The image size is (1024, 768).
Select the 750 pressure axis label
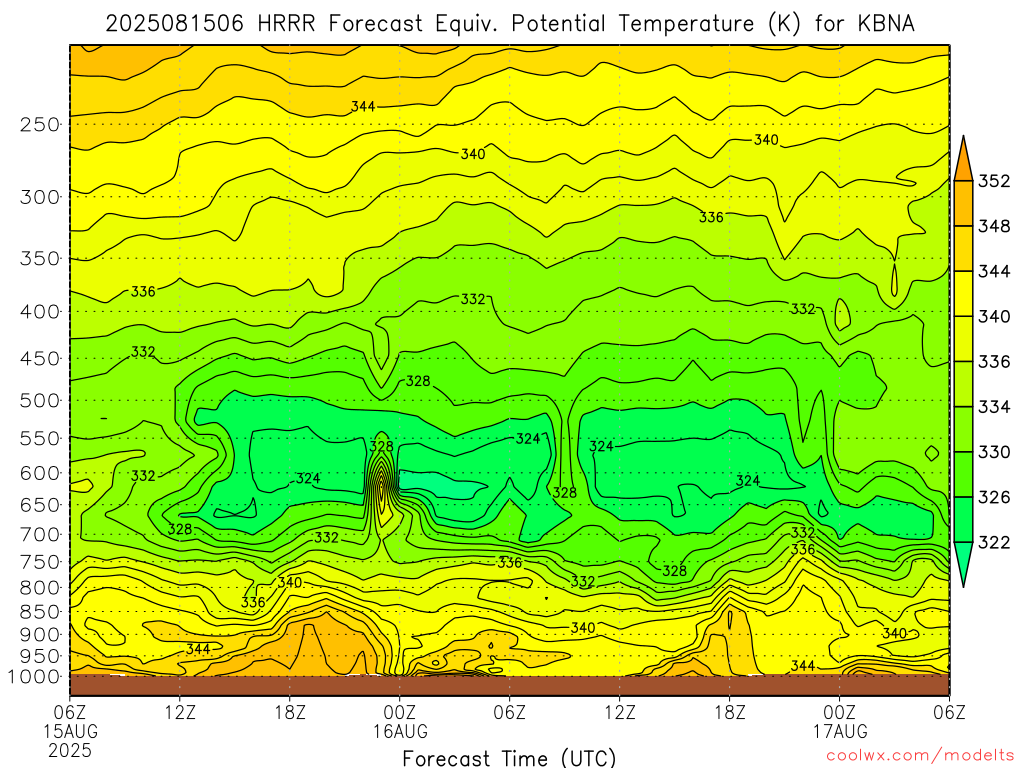(x=40, y=562)
